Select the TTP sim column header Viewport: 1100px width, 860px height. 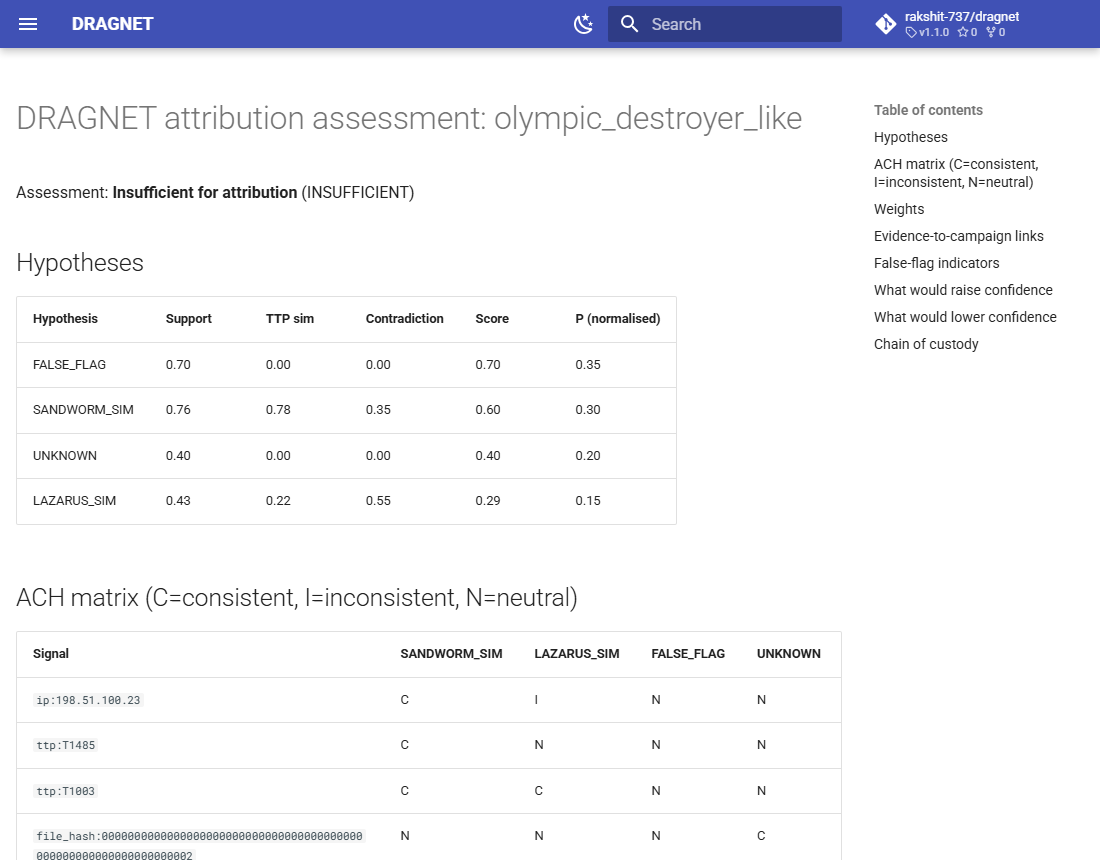290,318
